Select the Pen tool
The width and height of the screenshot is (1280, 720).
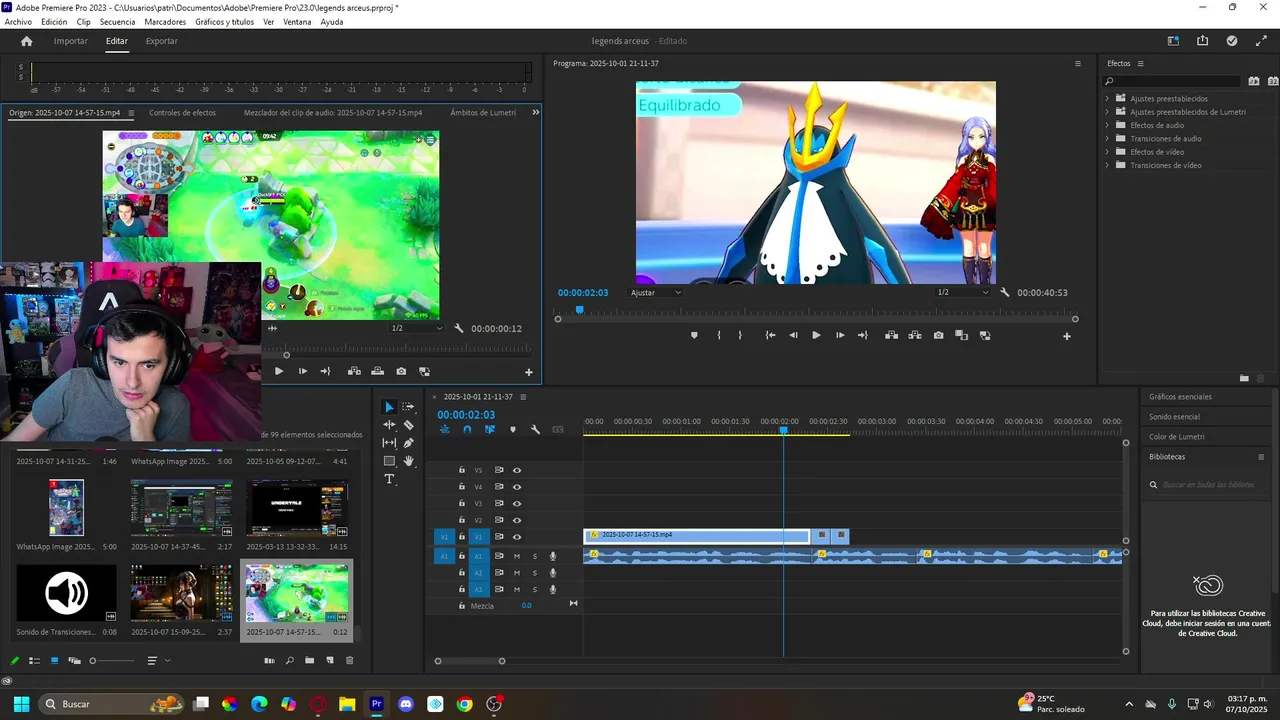(408, 443)
